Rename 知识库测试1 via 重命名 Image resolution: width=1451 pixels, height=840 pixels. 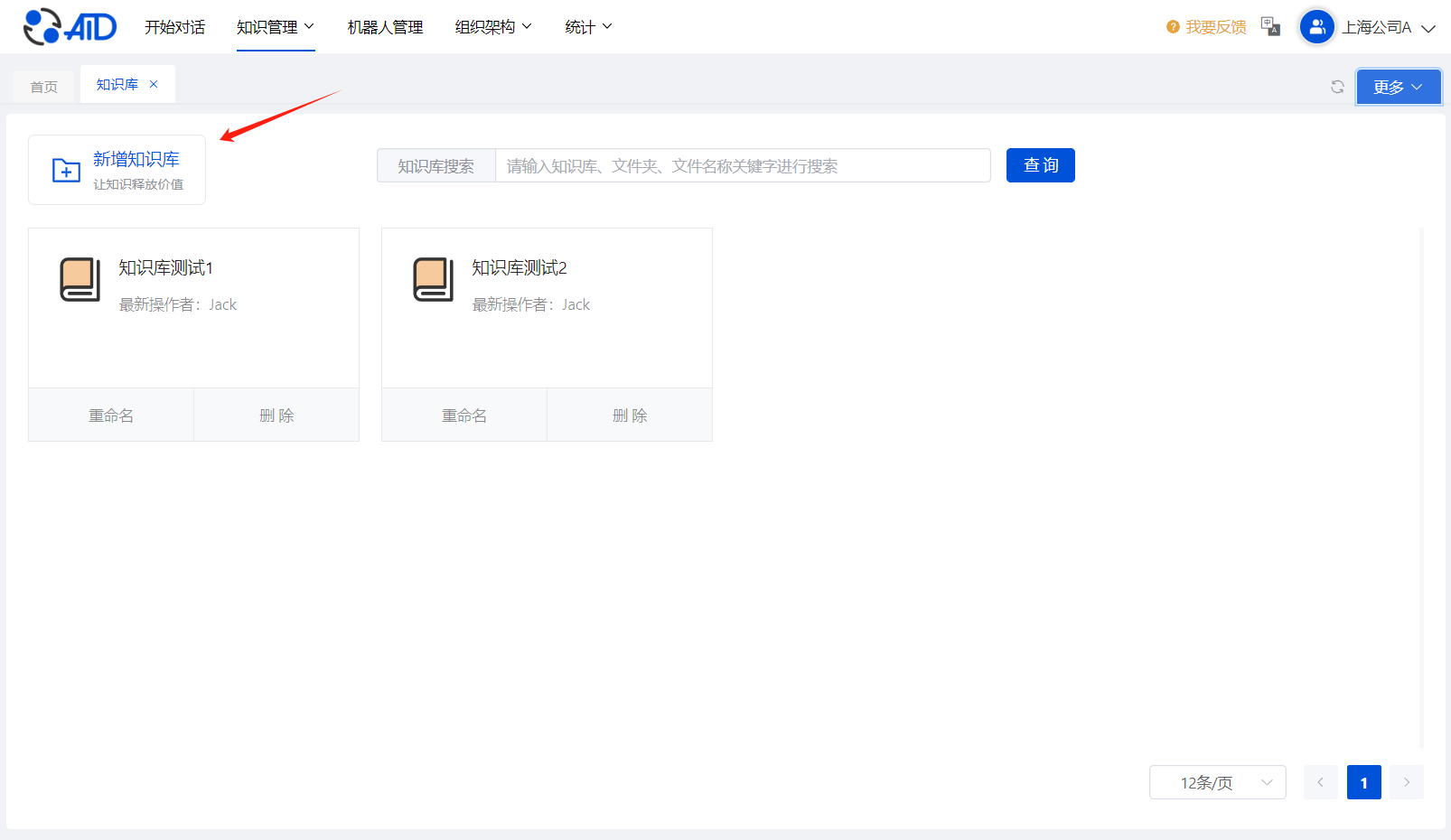111,415
